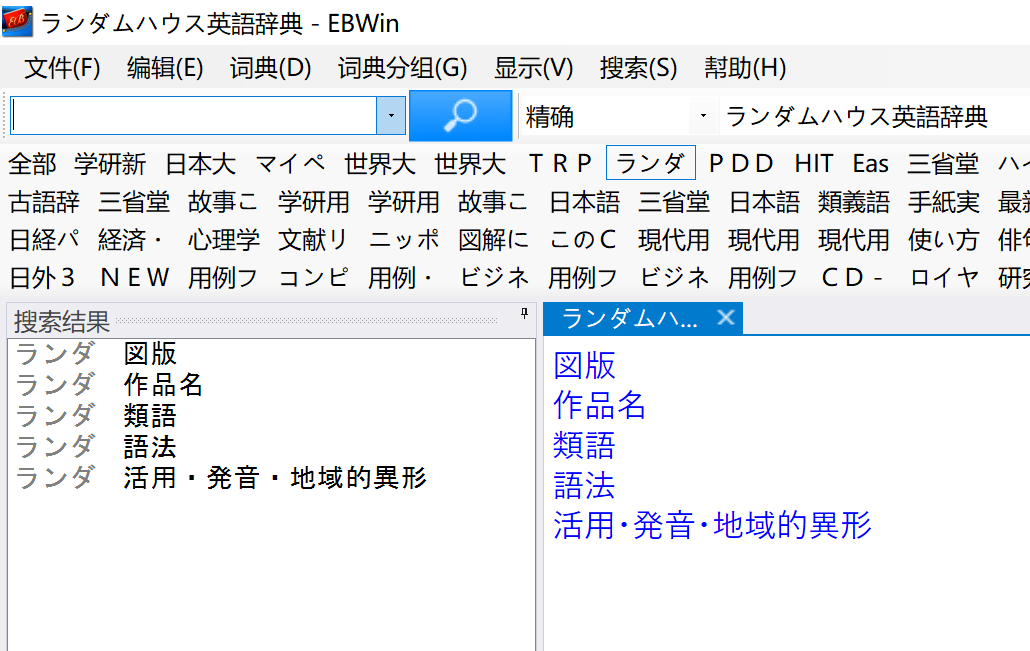Select 語法 row in search results list
This screenshot has height=651, width=1030.
coord(271,447)
